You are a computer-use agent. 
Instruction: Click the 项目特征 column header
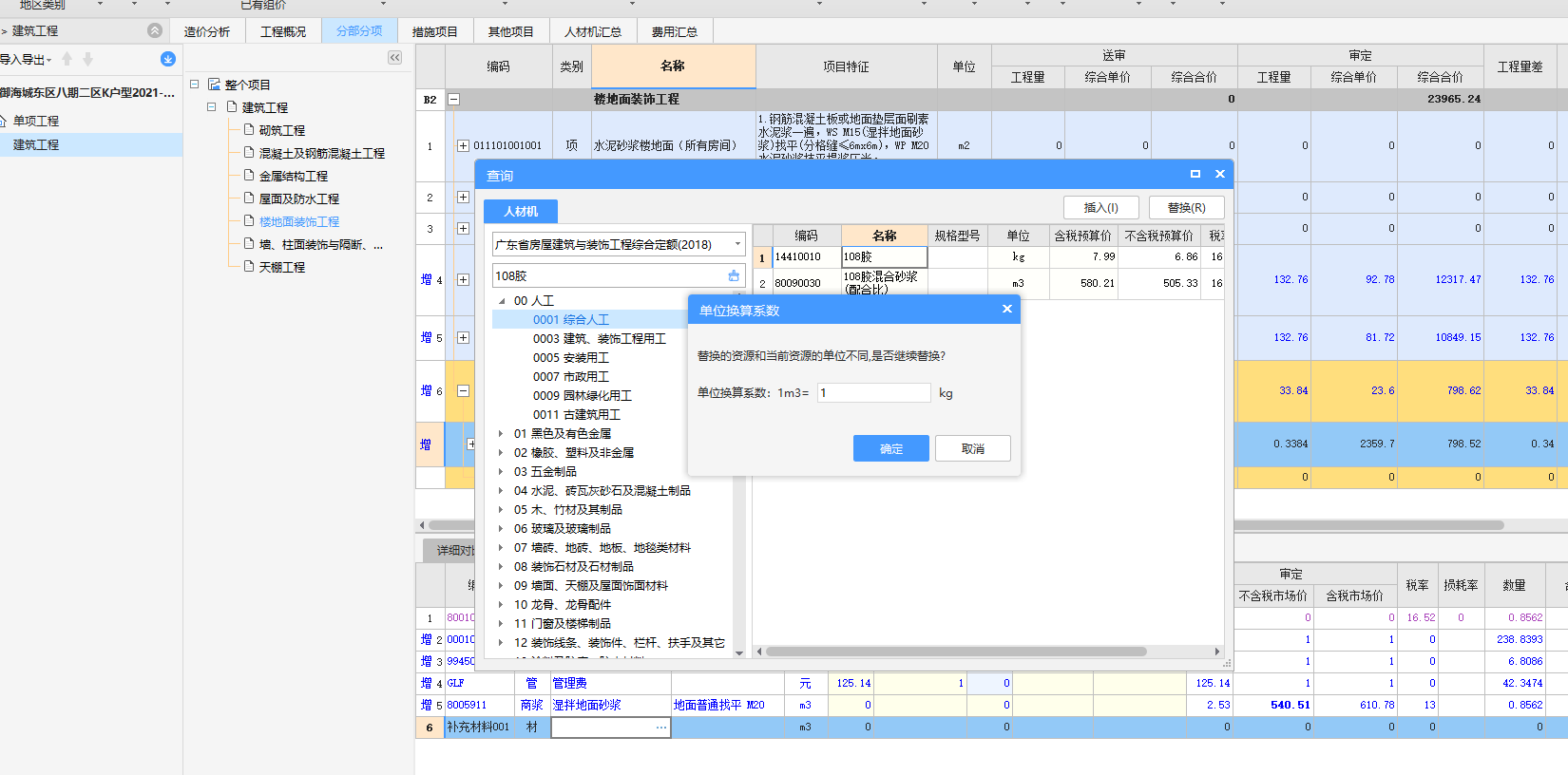(x=847, y=66)
